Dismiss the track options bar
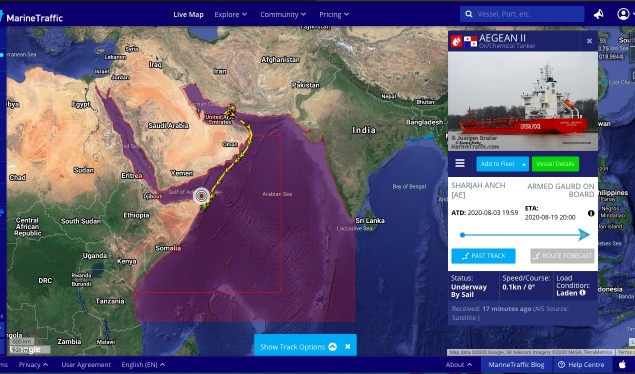 coord(347,346)
